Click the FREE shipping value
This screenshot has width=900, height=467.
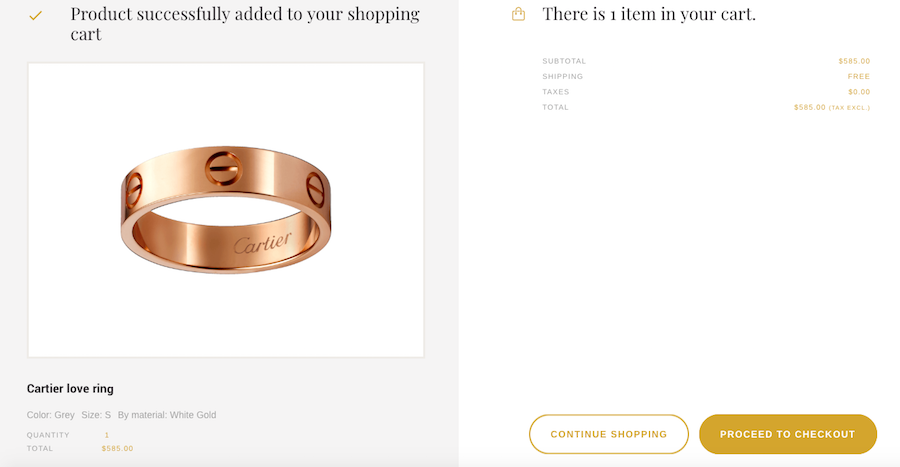[859, 77]
